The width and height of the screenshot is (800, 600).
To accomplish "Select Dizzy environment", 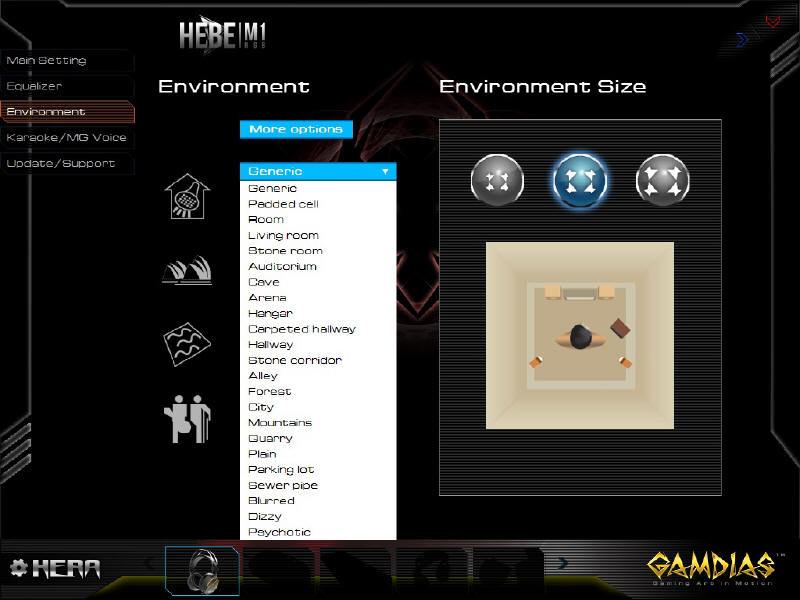I will [x=318, y=516].
